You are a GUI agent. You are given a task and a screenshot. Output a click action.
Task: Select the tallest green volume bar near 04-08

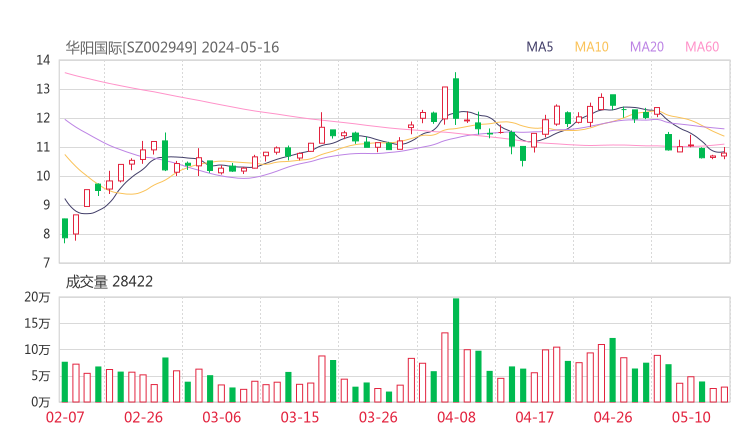[456, 350]
